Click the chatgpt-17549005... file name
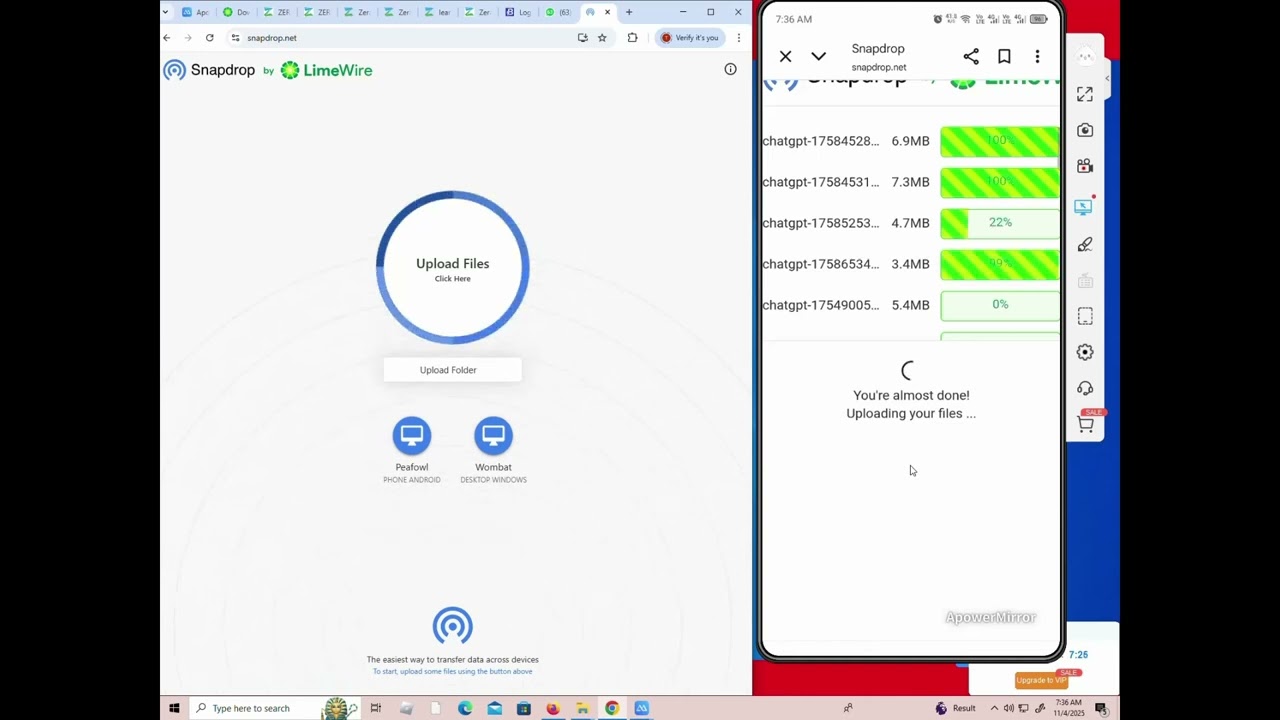This screenshot has height=720, width=1280. point(821,305)
